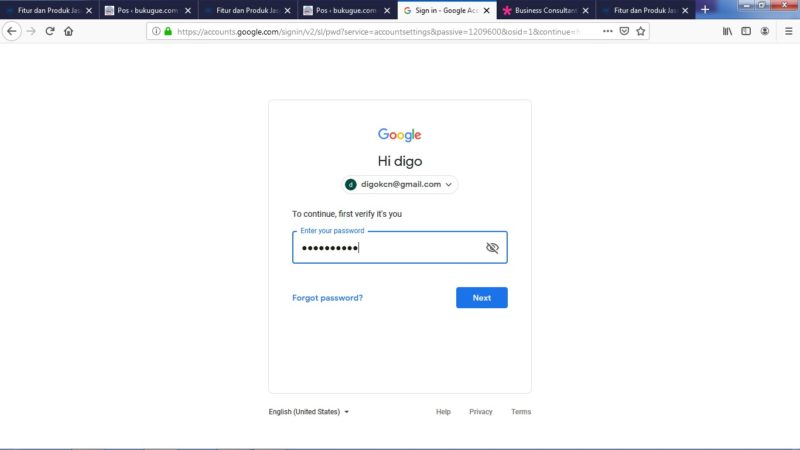800x450 pixels.
Task: Click the Google logo
Action: tap(399, 135)
